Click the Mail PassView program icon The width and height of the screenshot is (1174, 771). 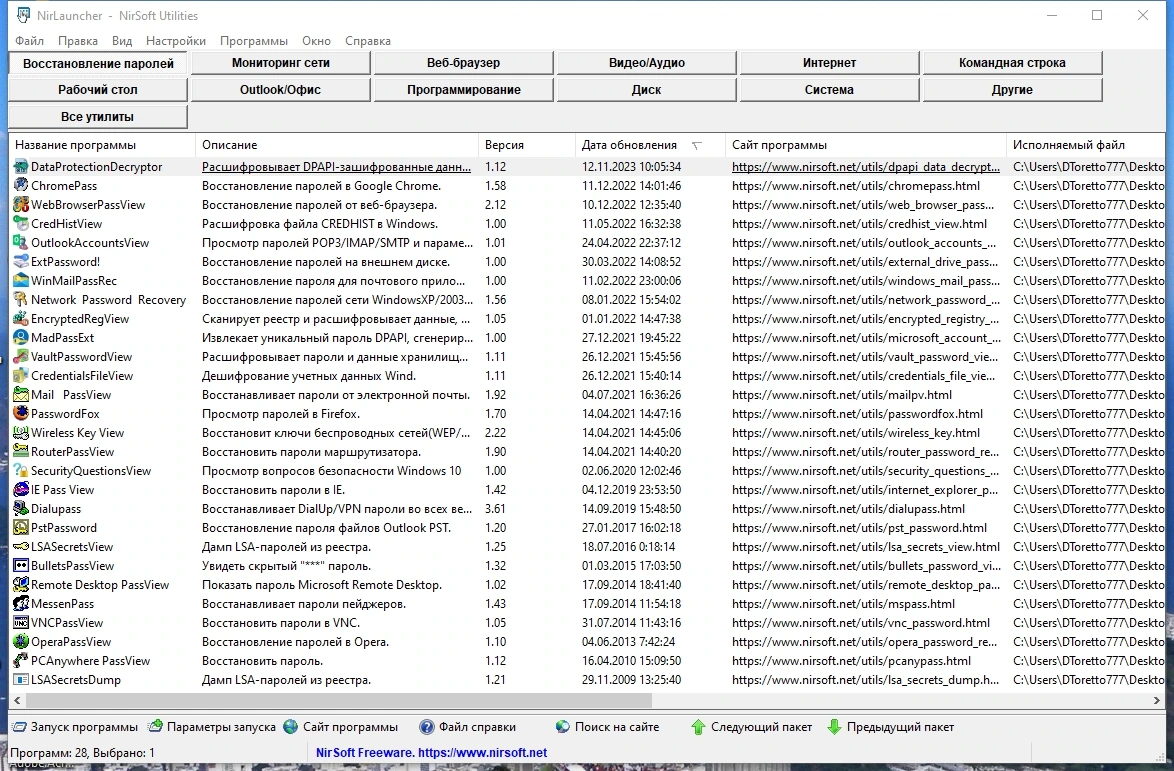21,394
